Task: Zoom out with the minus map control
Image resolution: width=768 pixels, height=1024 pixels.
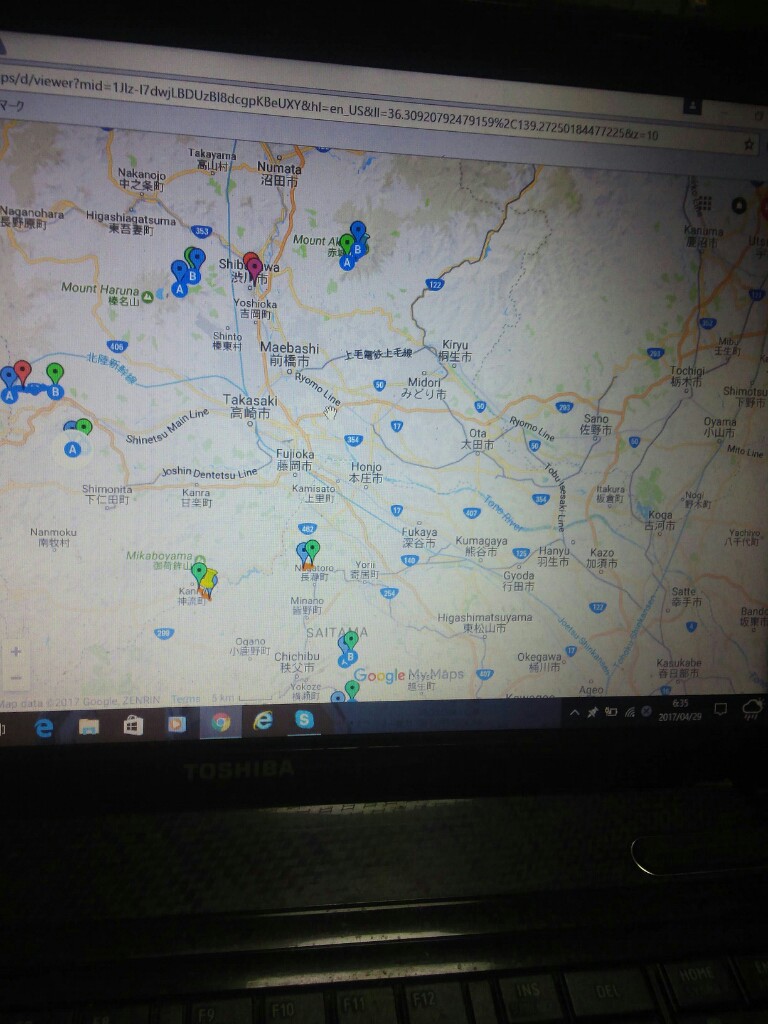Action: (16, 677)
